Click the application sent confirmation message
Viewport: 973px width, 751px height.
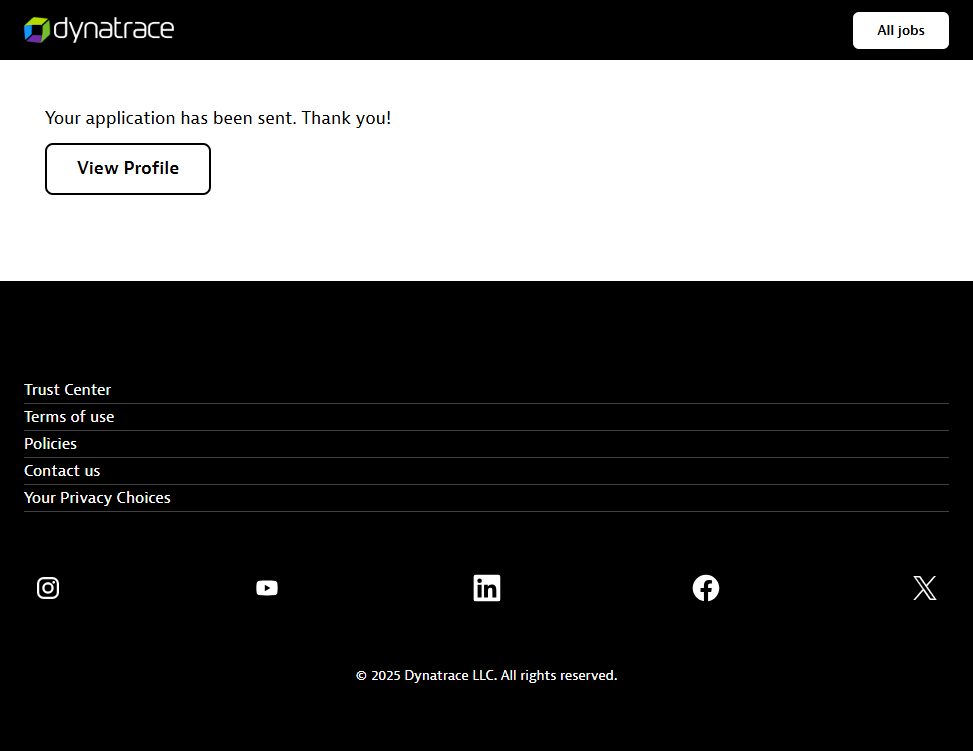170,118
